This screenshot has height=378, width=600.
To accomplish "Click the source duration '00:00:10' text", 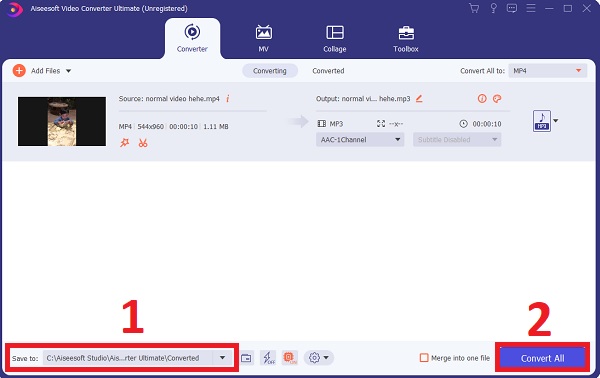I will click(x=184, y=127).
